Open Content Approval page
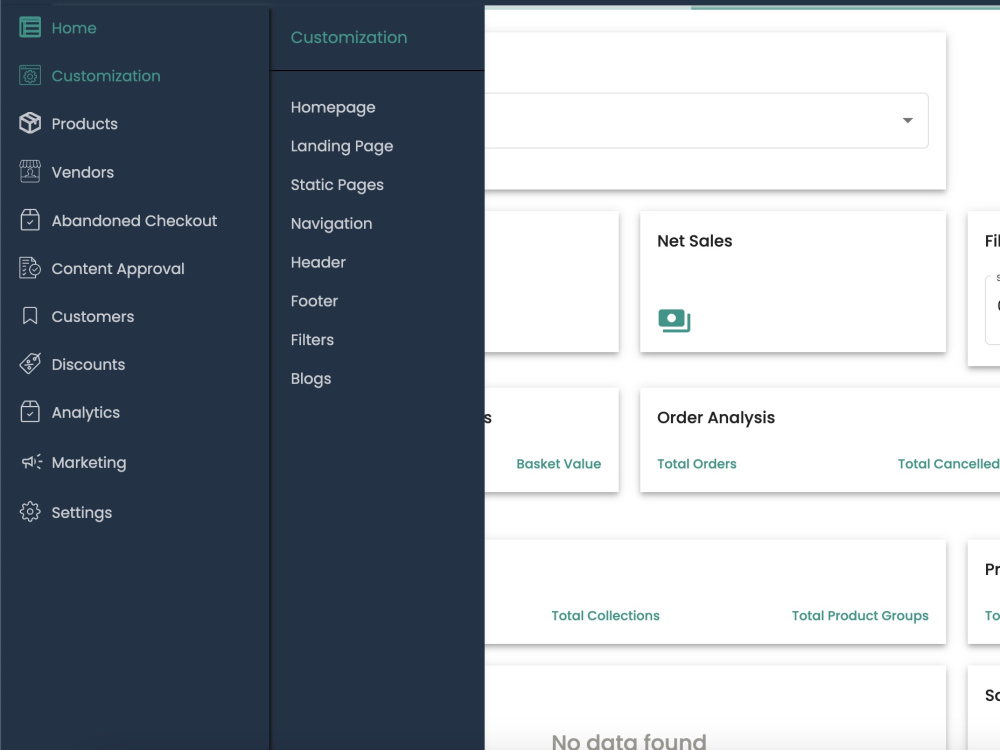 [x=118, y=269]
